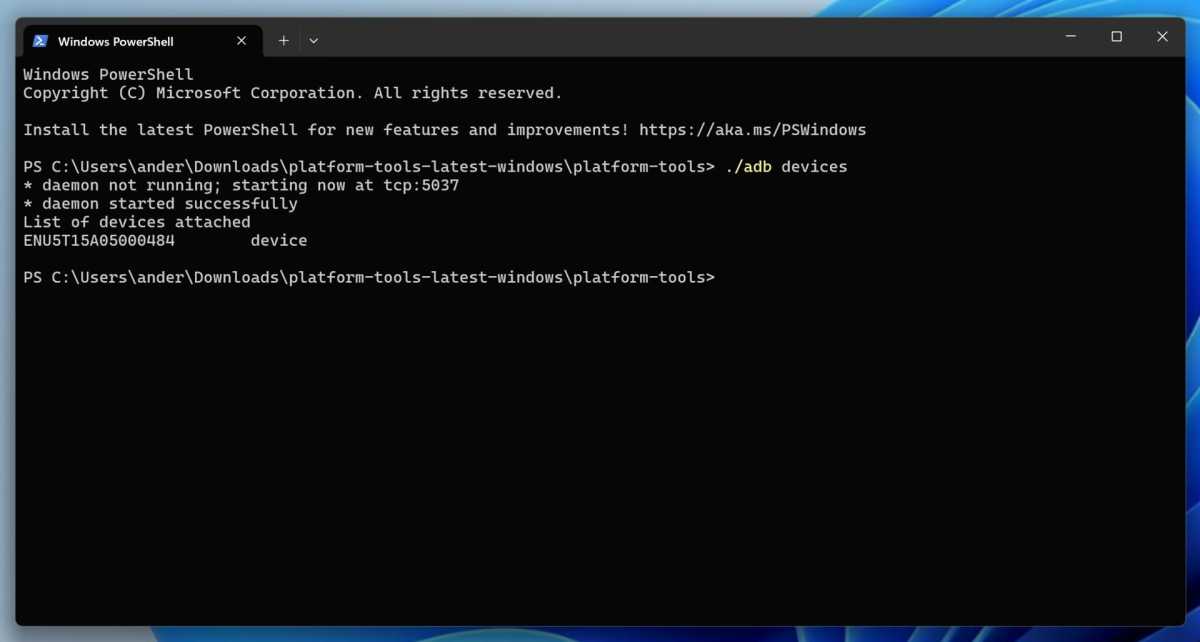This screenshot has width=1200, height=642.
Task: Open the https://aka.ms/PSWindows link
Action: tap(752, 130)
